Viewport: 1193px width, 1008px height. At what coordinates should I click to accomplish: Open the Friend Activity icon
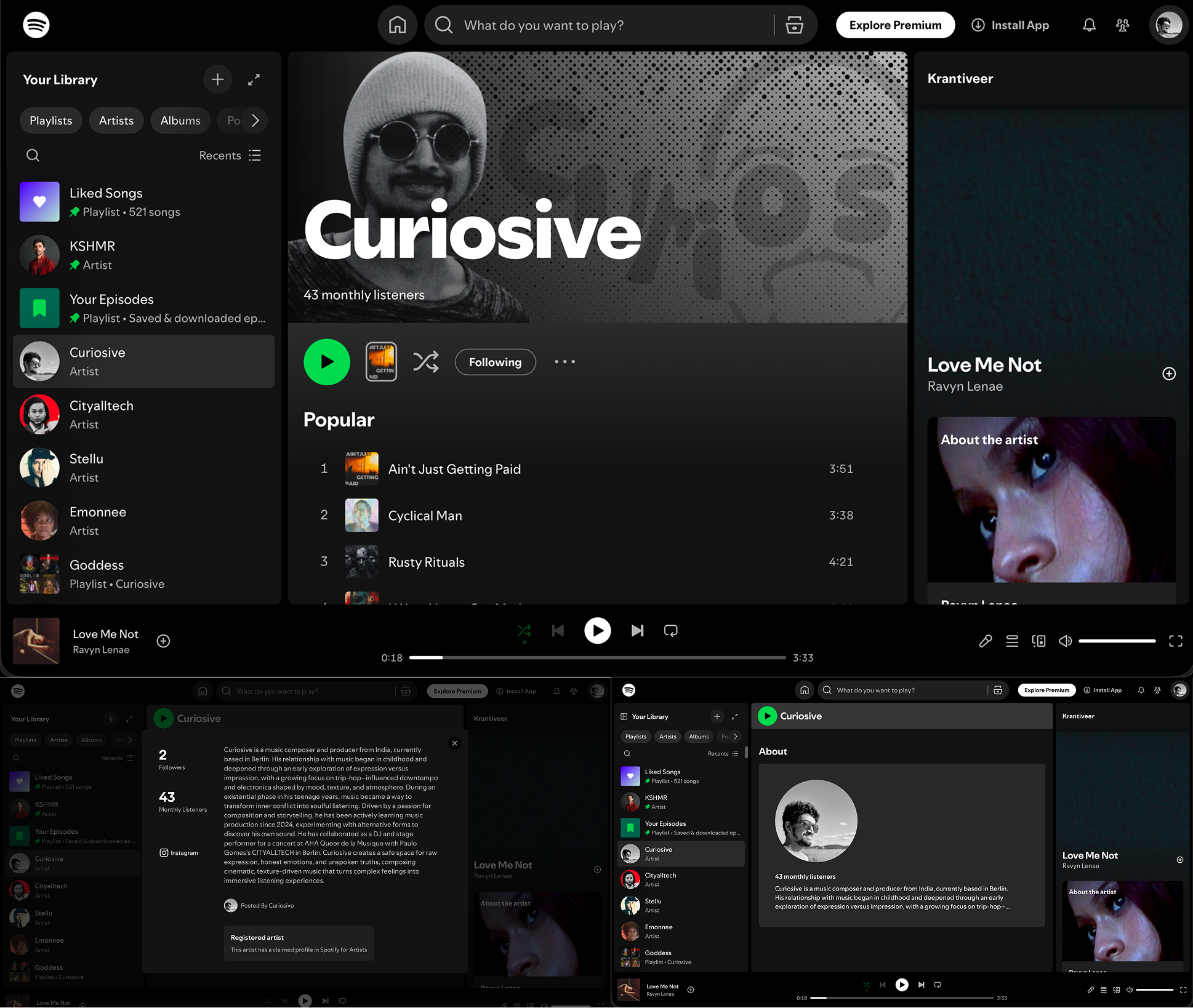coord(1122,25)
